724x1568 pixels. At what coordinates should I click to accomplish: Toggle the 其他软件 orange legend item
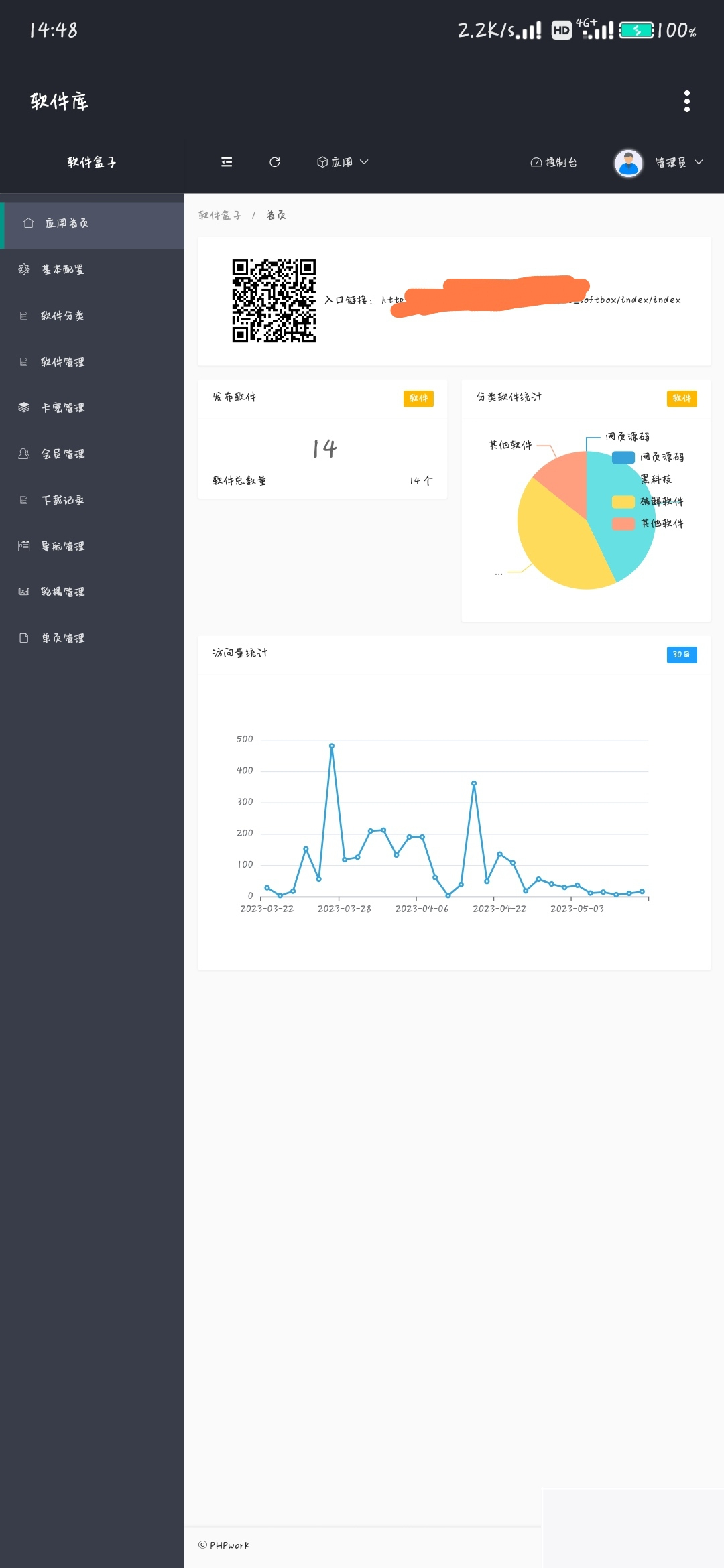click(x=648, y=523)
